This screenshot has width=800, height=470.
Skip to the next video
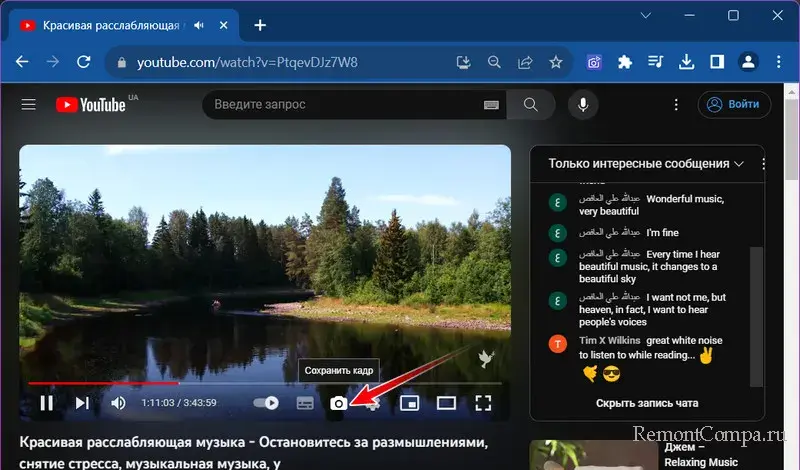[82, 403]
